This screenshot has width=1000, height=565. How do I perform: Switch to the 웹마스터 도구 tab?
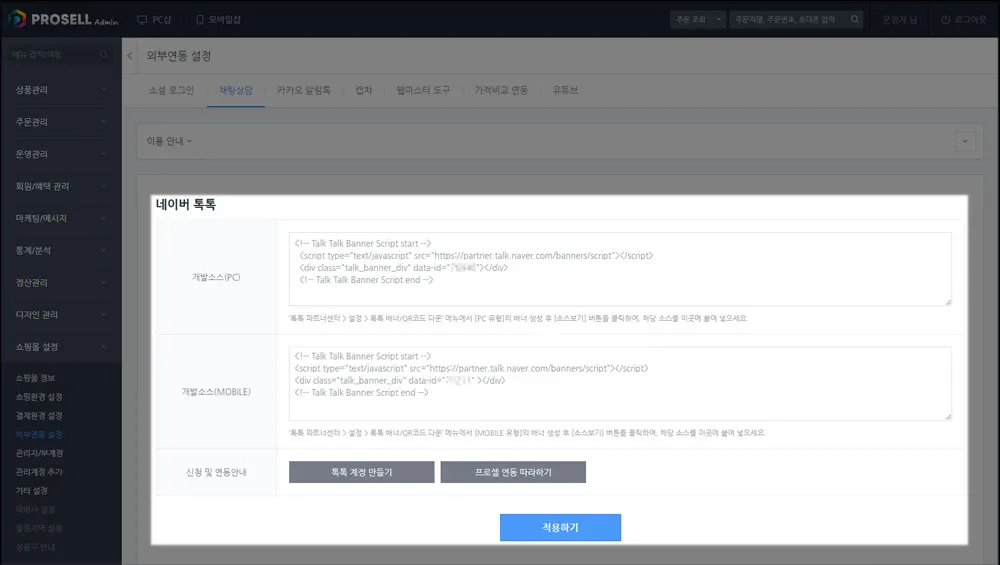pyautogui.click(x=423, y=91)
